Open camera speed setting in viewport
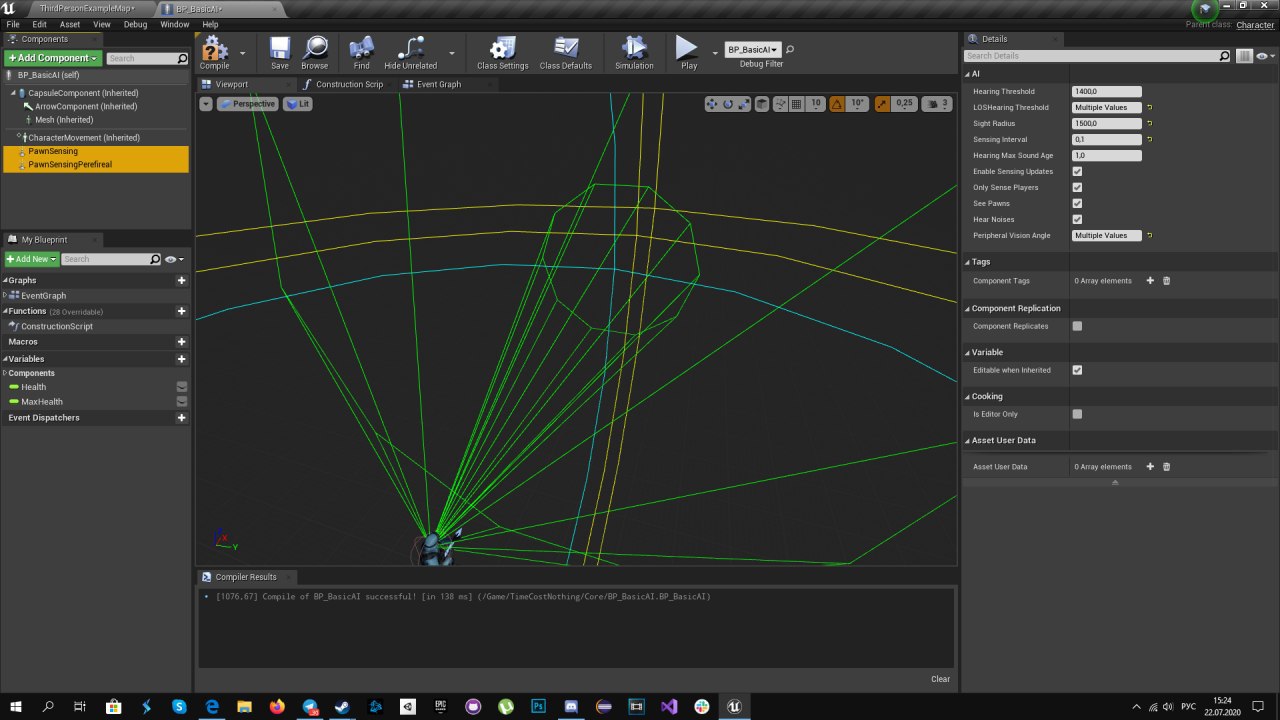Viewport: 1280px width, 720px height. click(936, 104)
